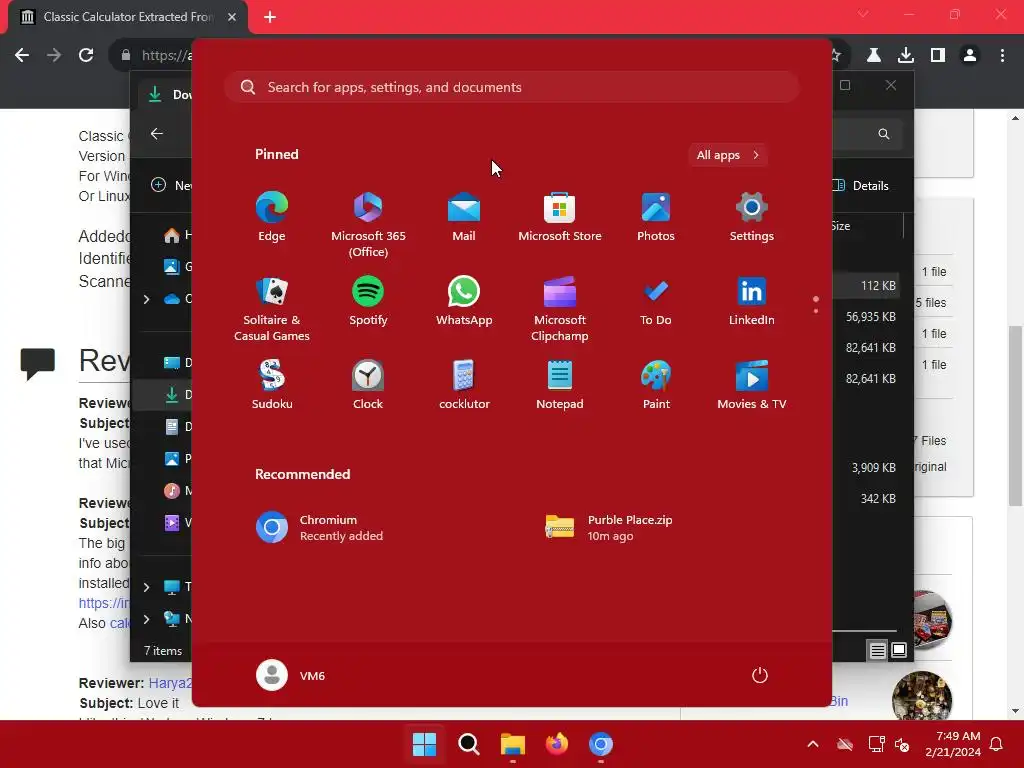The image size is (1024, 768).
Task: Open recommended Purble Place.zip file
Action: (609, 528)
